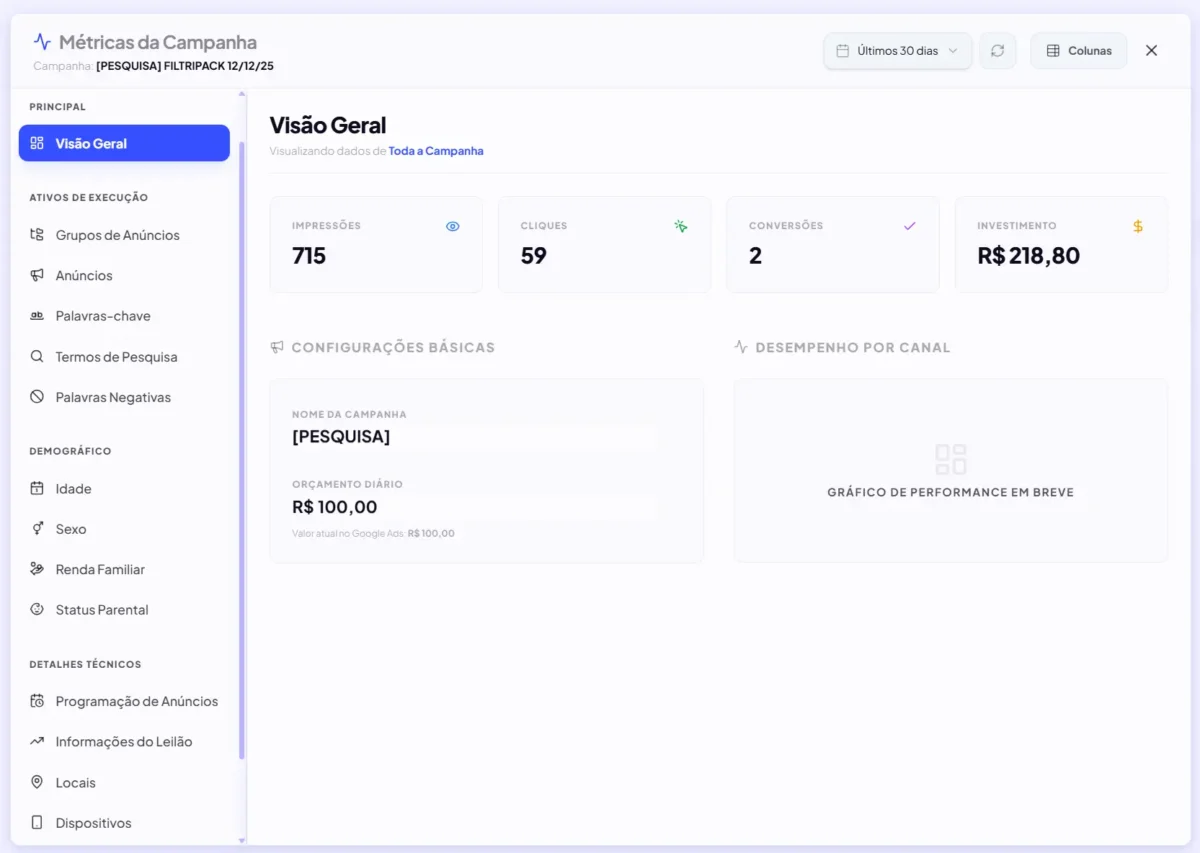Open the Últimos 30 dias date dropdown
This screenshot has height=853, width=1200.
coord(895,50)
